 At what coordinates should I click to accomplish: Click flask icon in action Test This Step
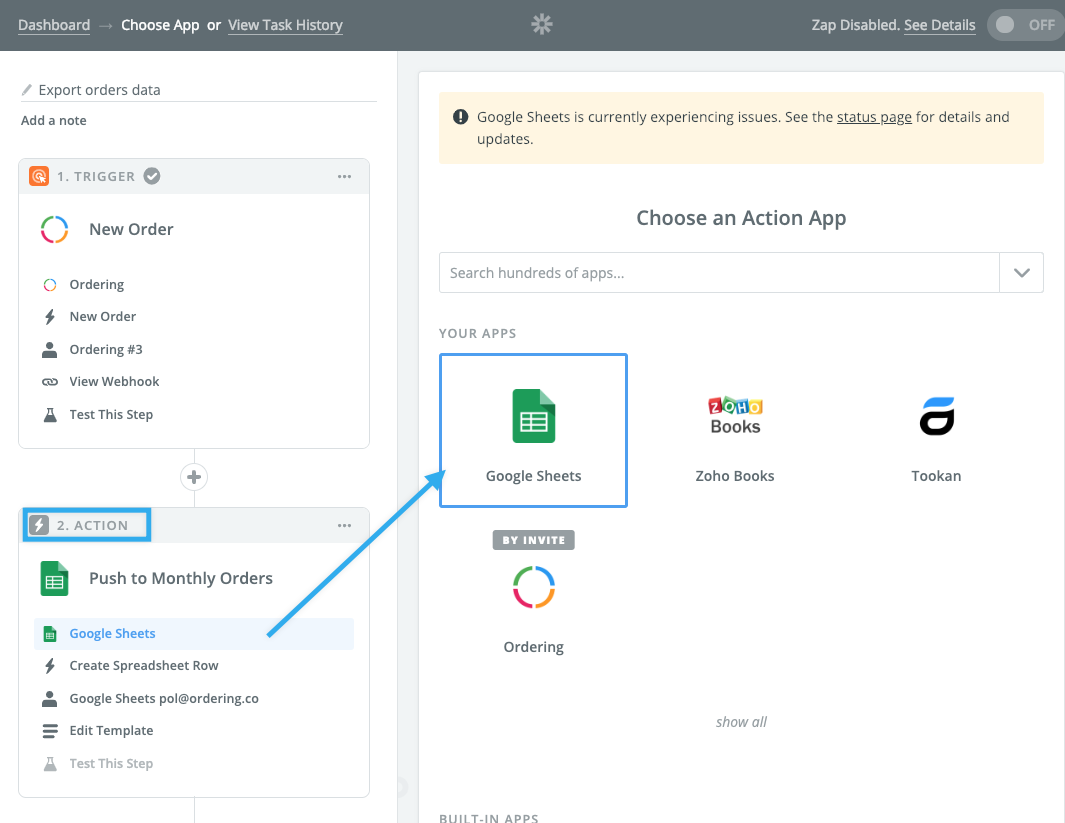tap(50, 763)
